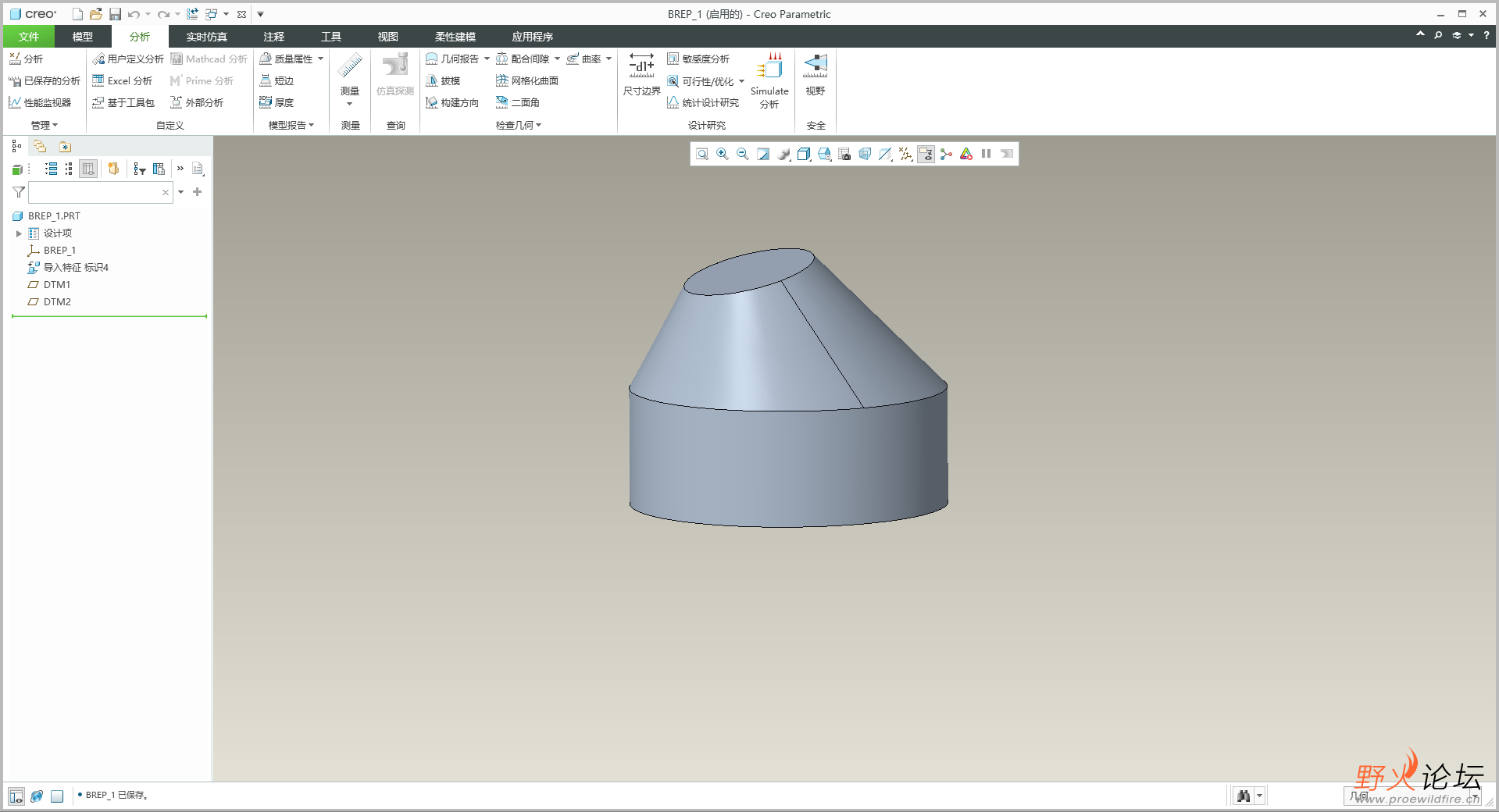Open the Favorites folder tab icon

[65, 146]
